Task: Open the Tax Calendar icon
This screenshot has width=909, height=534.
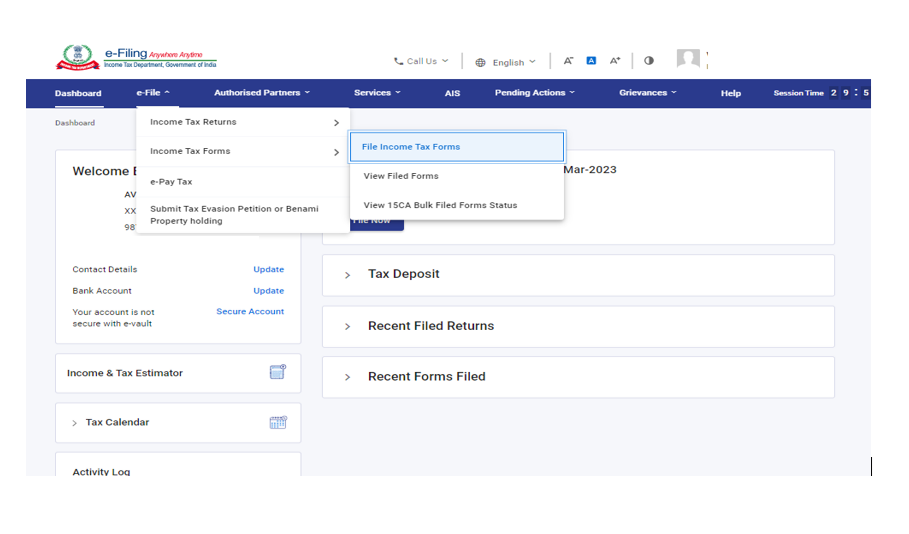Action: tap(278, 422)
